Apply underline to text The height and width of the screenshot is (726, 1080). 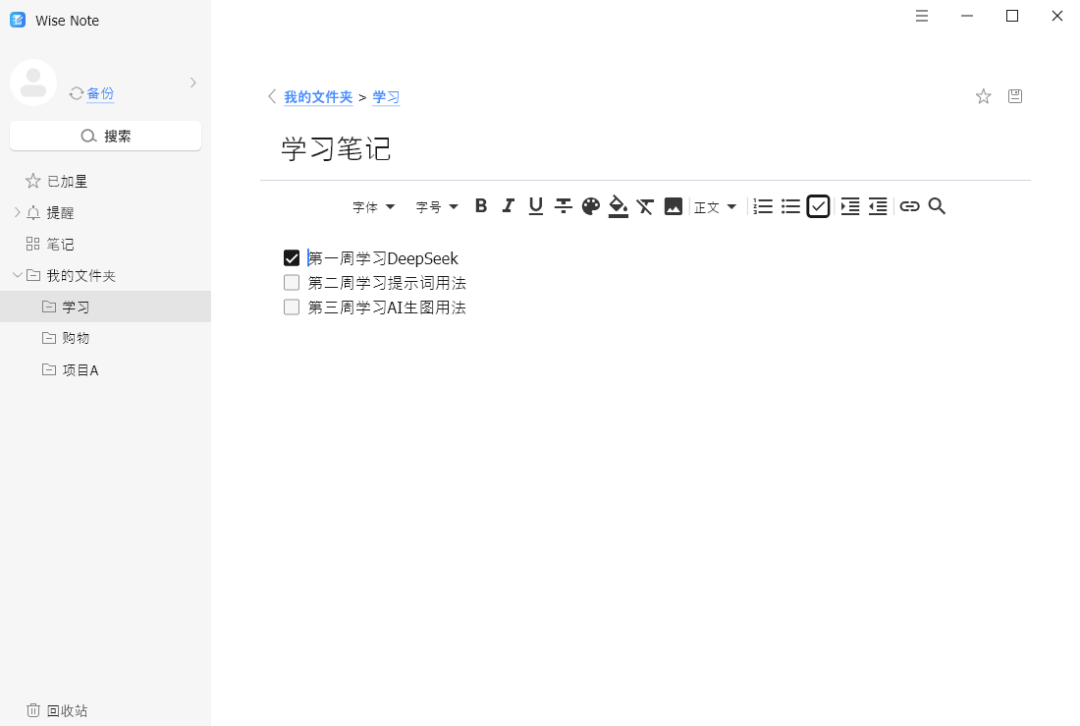(x=536, y=206)
